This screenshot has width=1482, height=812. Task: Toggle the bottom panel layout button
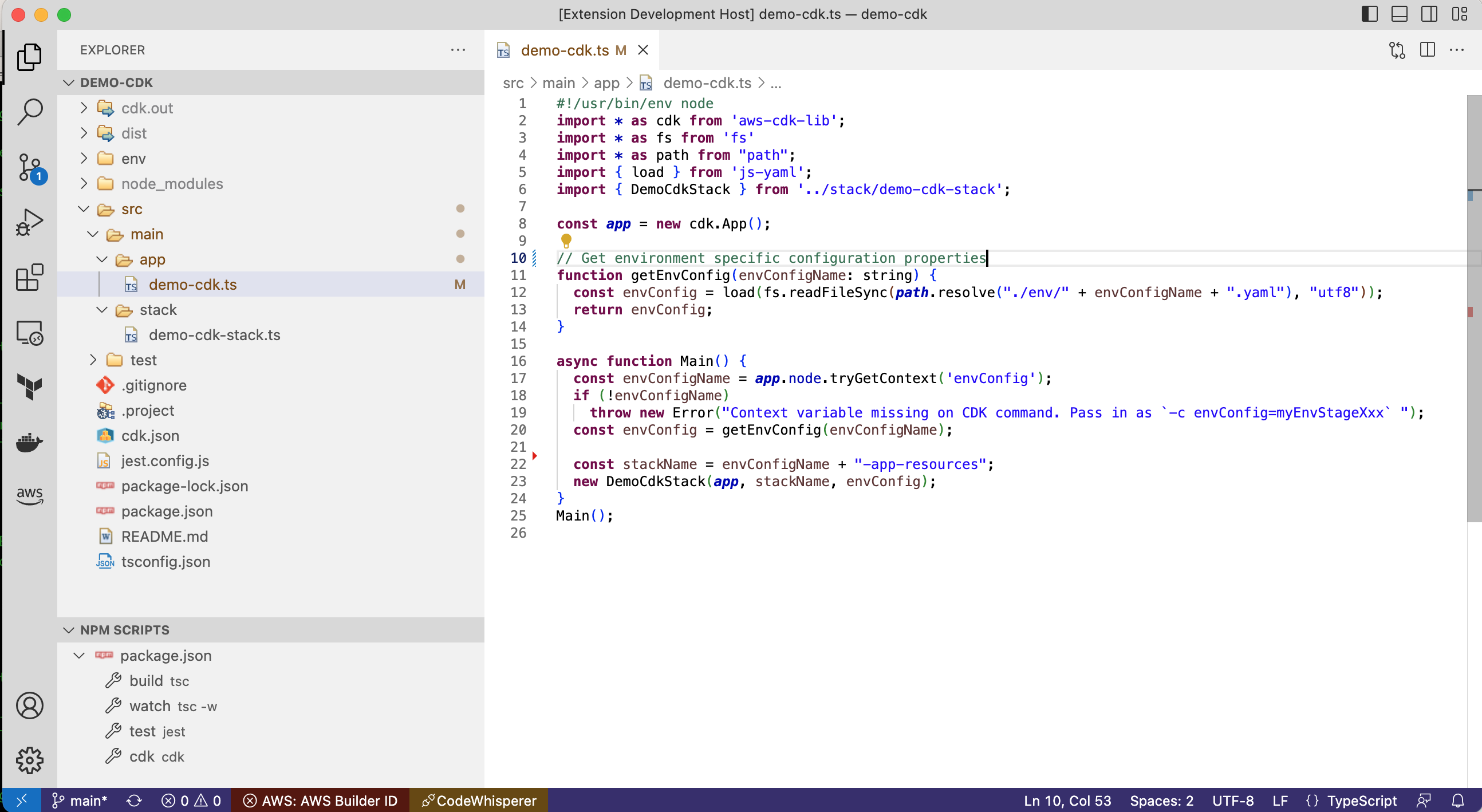[1400, 14]
